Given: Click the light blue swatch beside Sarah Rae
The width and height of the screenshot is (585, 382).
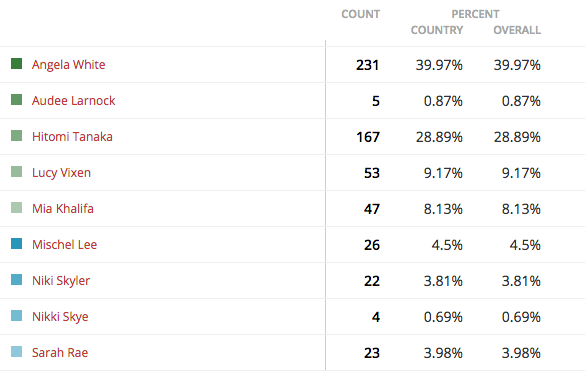Looking at the screenshot, I should tap(16, 351).
